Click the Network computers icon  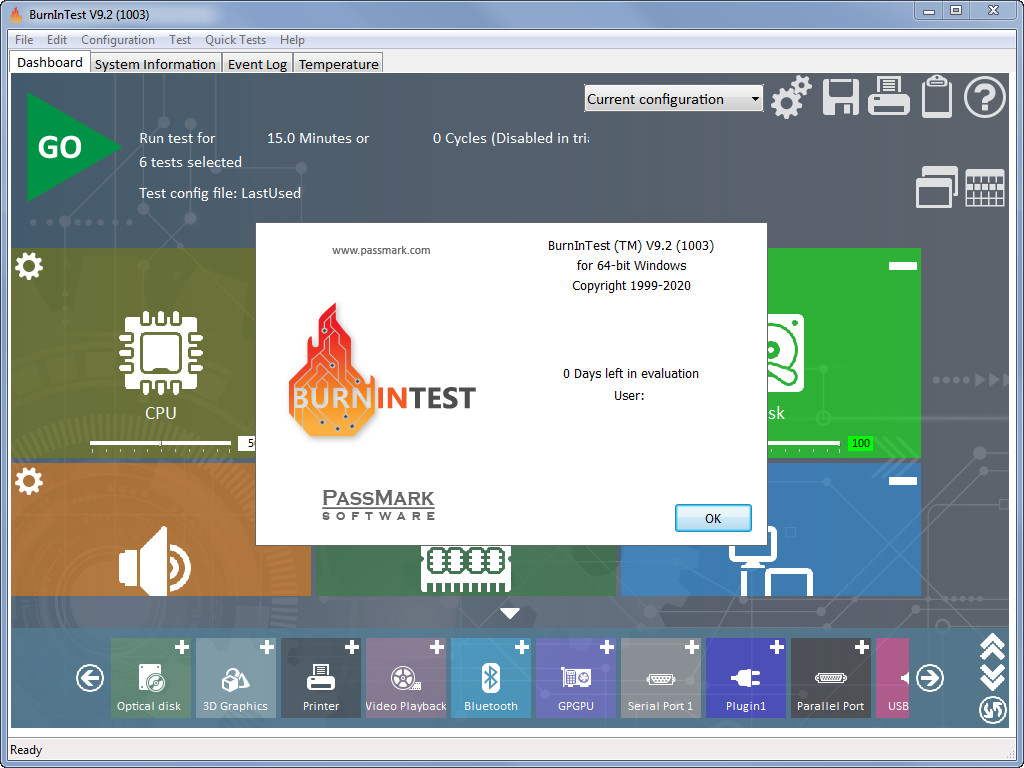(x=771, y=563)
